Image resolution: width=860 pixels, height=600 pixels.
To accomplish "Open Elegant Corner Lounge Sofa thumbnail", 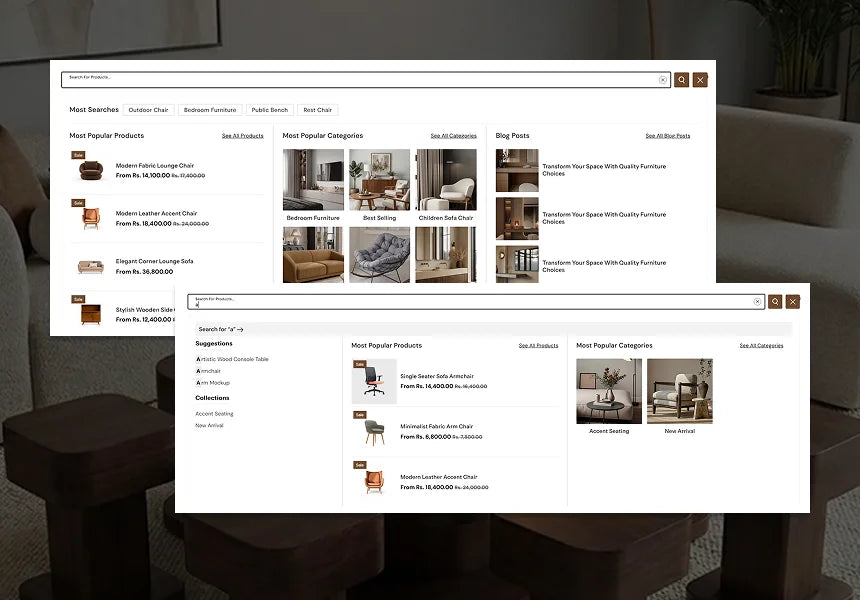I will 90,267.
